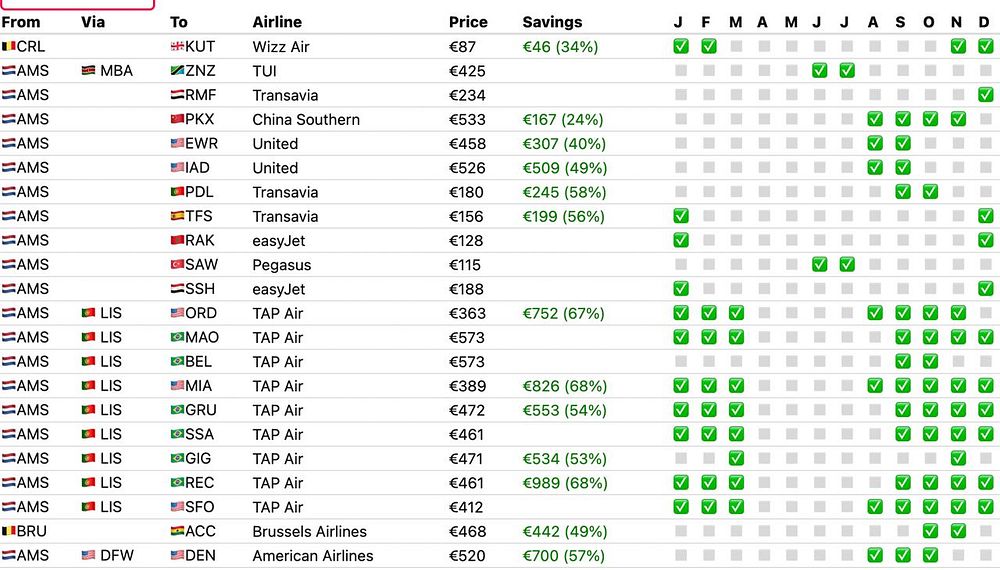This screenshot has height=570, width=1000.
Task: Toggle the unchecked March box in the PDL row
Action: 736,192
